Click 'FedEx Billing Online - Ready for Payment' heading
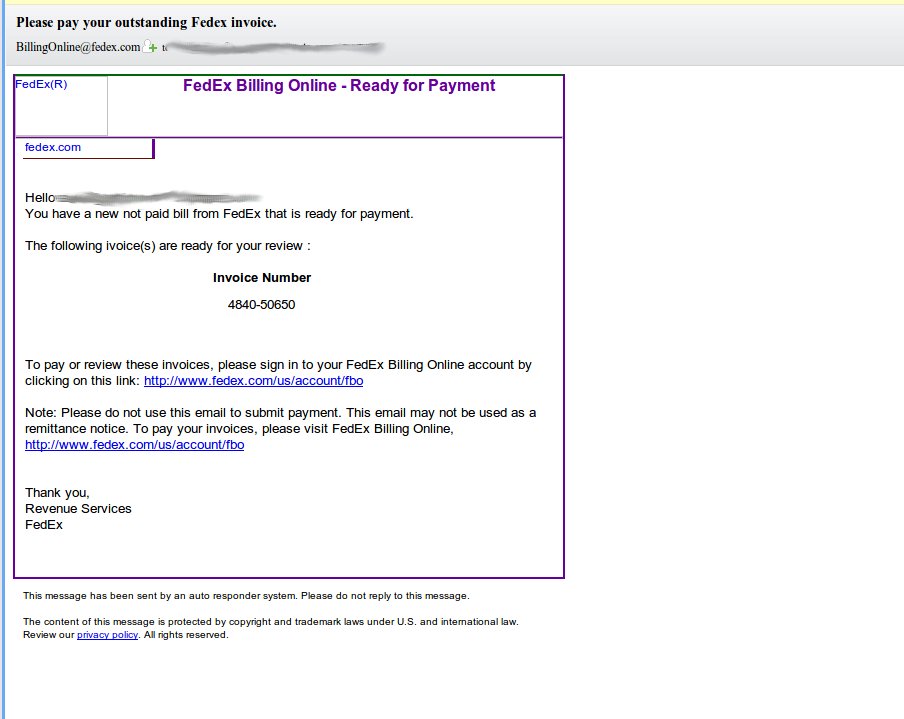This screenshot has width=904, height=719. click(x=339, y=86)
